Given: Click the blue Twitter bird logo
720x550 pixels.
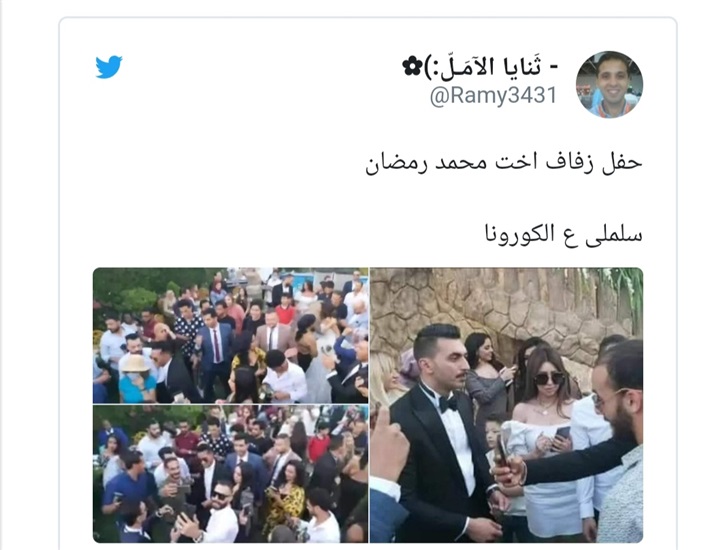Looking at the screenshot, I should tap(109, 67).
